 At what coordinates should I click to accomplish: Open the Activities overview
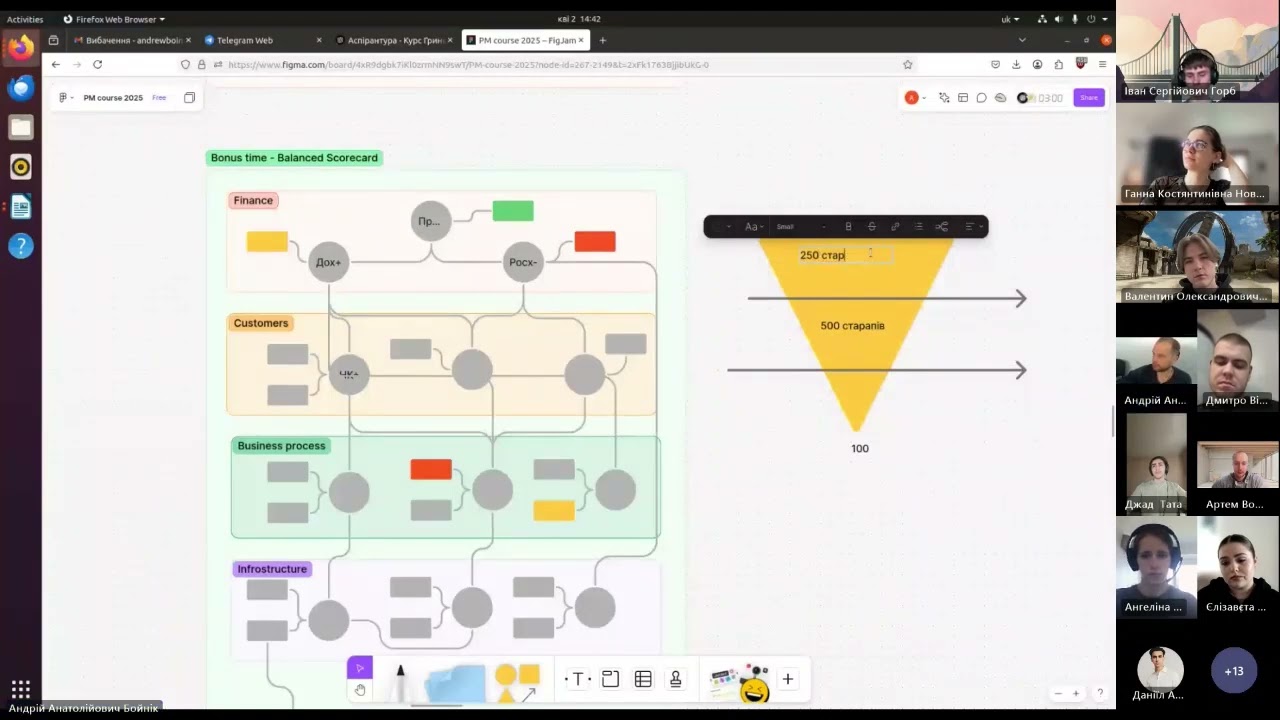pos(25,19)
